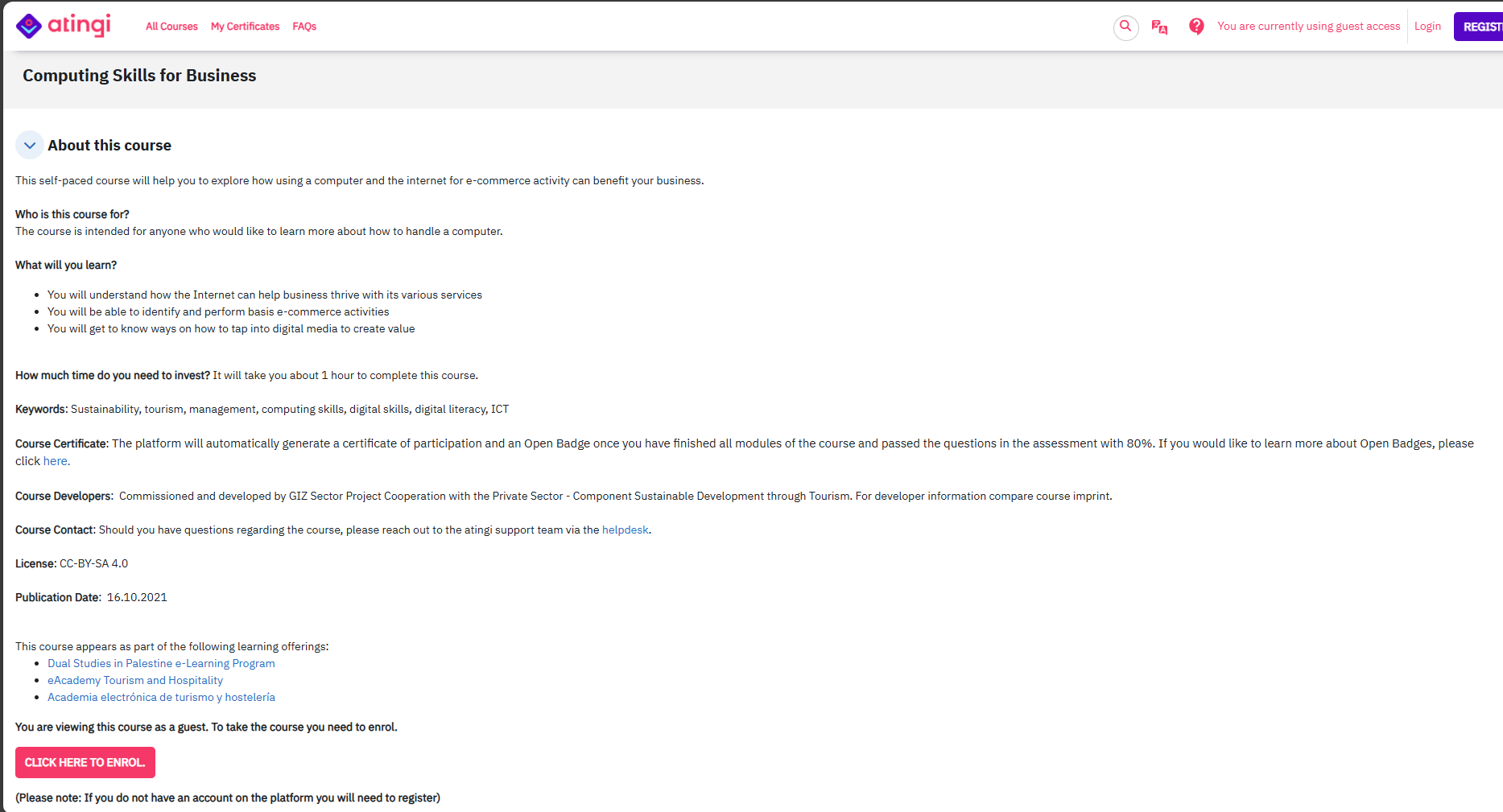1503x812 pixels.
Task: Go to My Certificates
Action: (x=245, y=27)
